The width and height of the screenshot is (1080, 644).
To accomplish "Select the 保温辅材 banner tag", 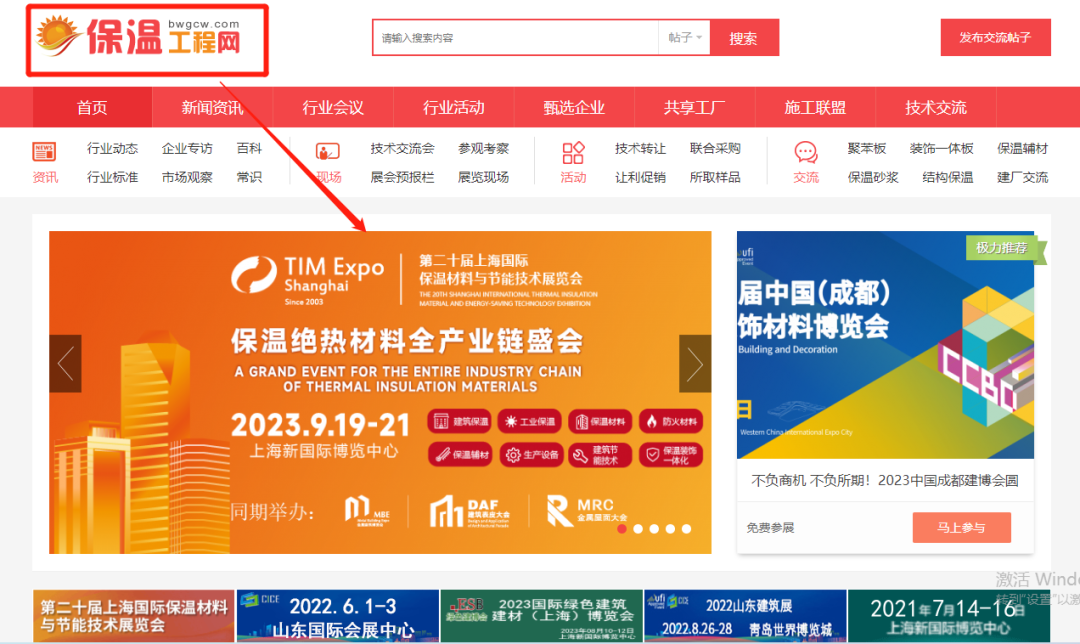I will pyautogui.click(x=459, y=455).
